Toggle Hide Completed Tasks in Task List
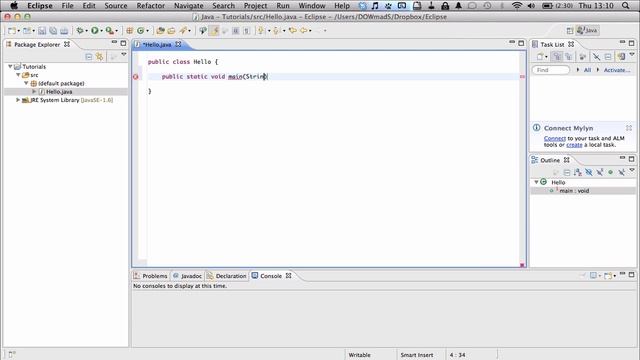The height and width of the screenshot is (360, 640). click(x=596, y=57)
